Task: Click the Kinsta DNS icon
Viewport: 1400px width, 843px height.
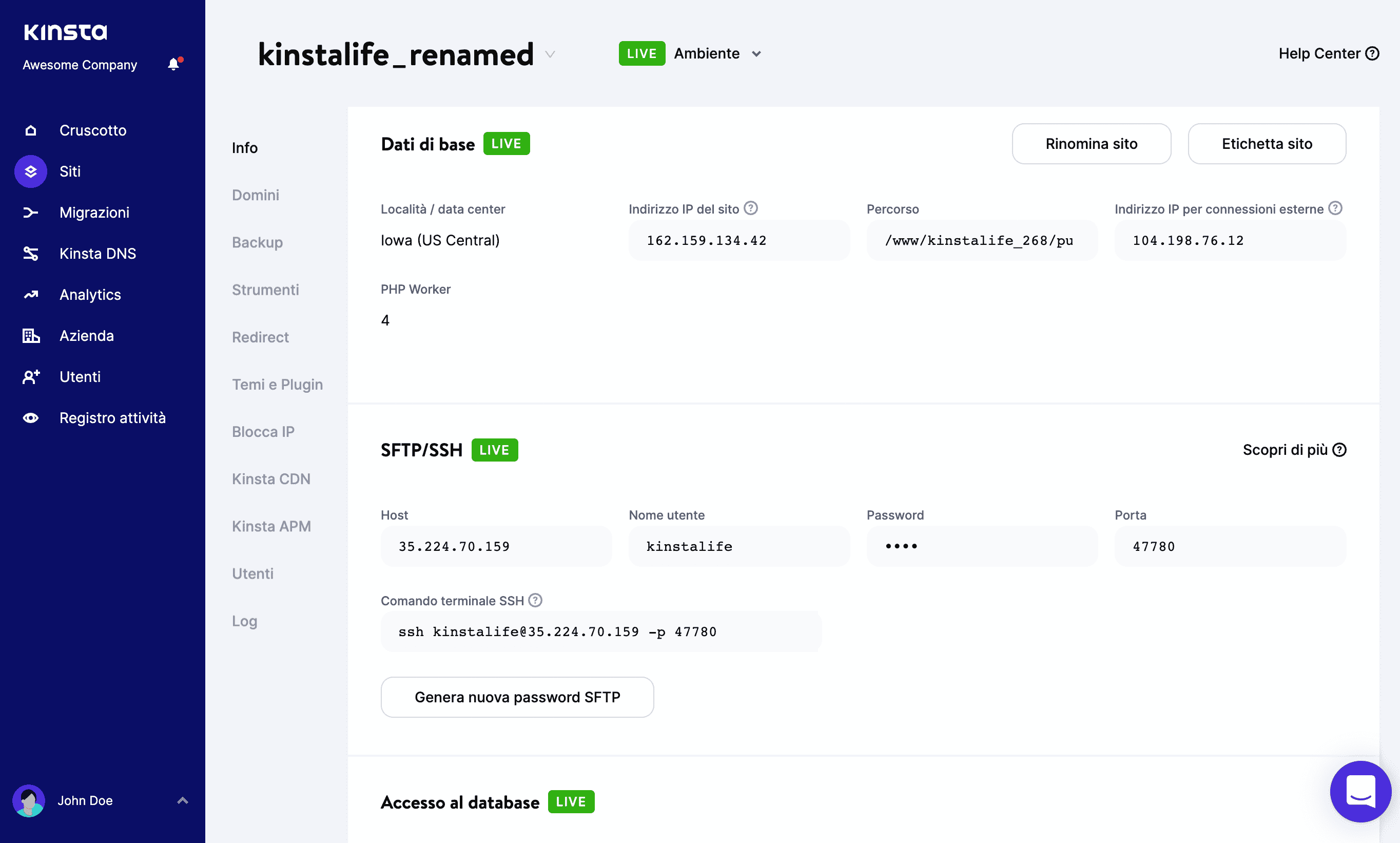Action: (31, 253)
